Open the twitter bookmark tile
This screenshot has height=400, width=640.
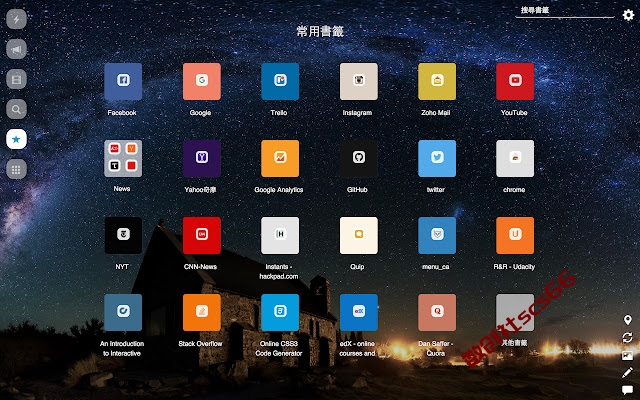pos(437,158)
